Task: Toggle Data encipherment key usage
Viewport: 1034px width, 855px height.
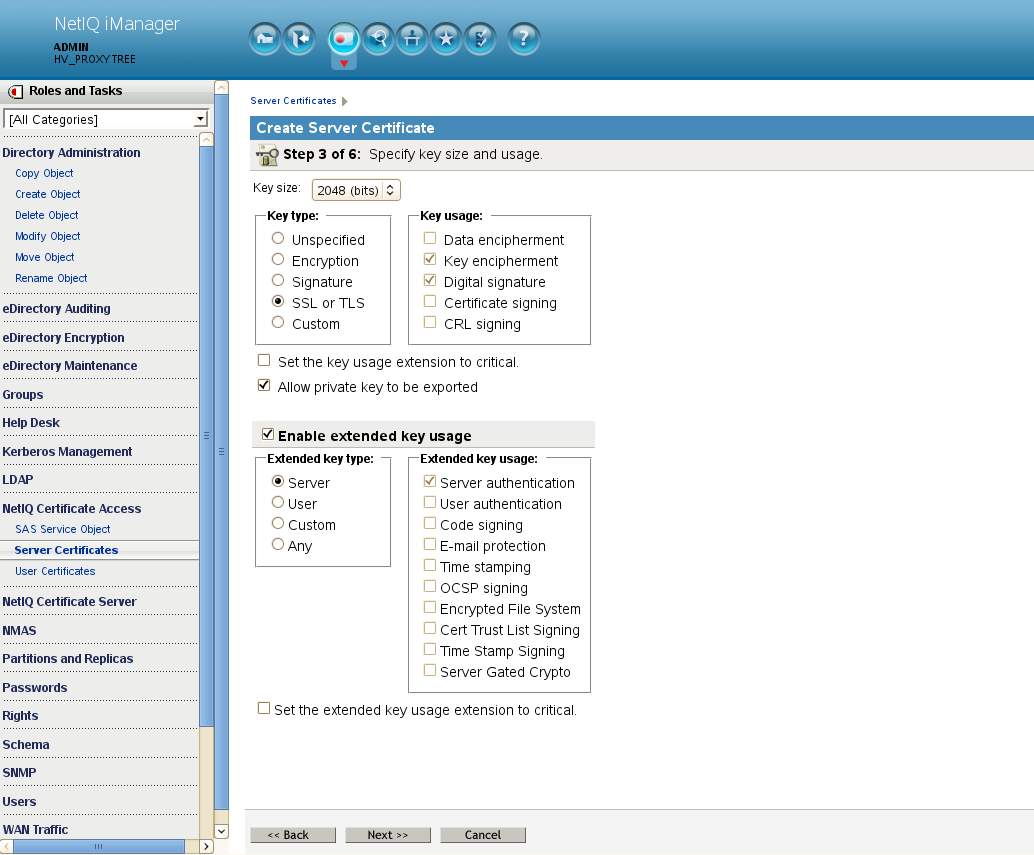Action: click(430, 238)
